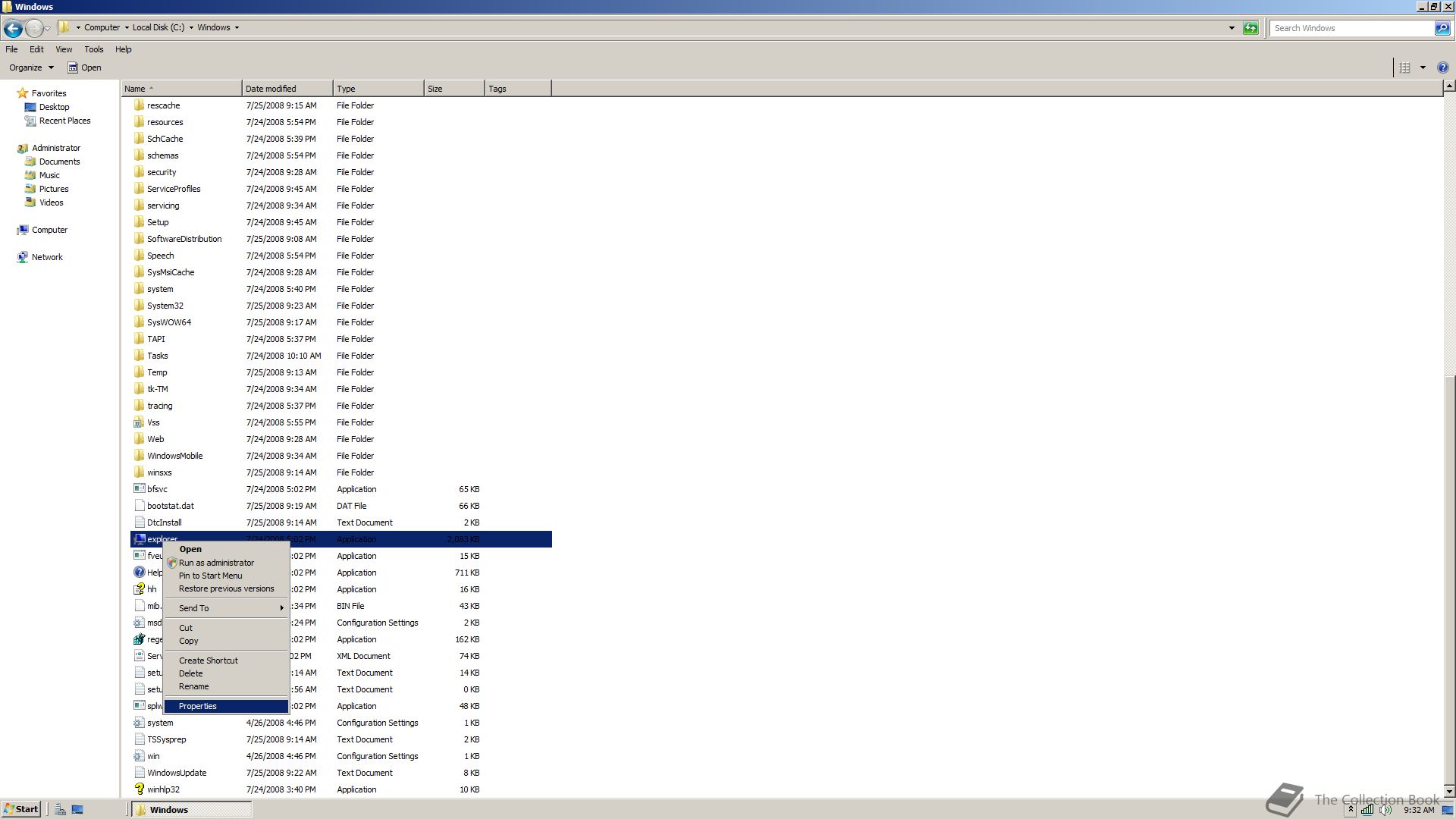Expand the Local Disk (C:) breadcrumb arrow
The height and width of the screenshot is (819, 1456).
click(x=191, y=28)
